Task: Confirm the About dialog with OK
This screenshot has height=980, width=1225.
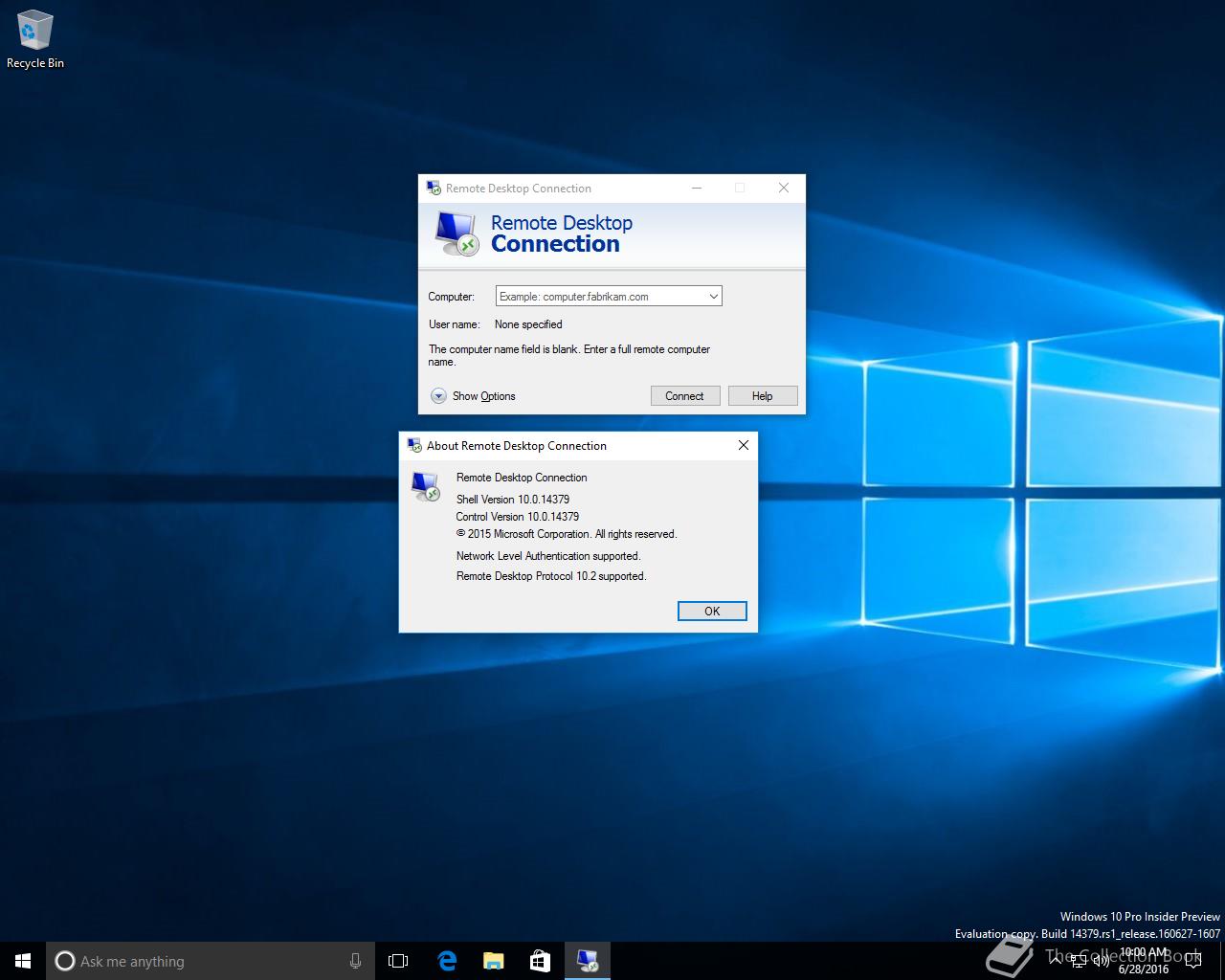Action: click(x=712, y=612)
